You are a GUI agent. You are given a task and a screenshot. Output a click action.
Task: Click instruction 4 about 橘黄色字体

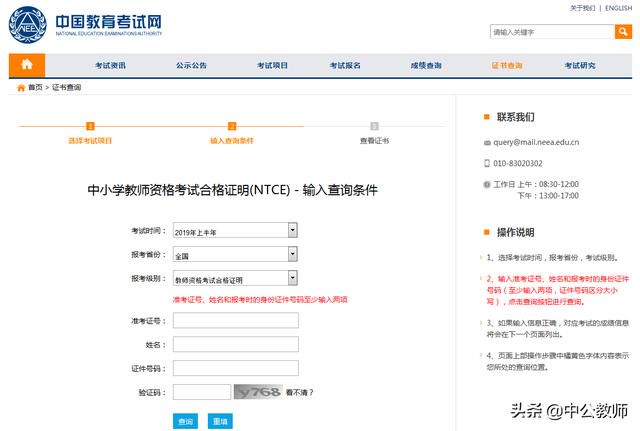[x=557, y=361]
